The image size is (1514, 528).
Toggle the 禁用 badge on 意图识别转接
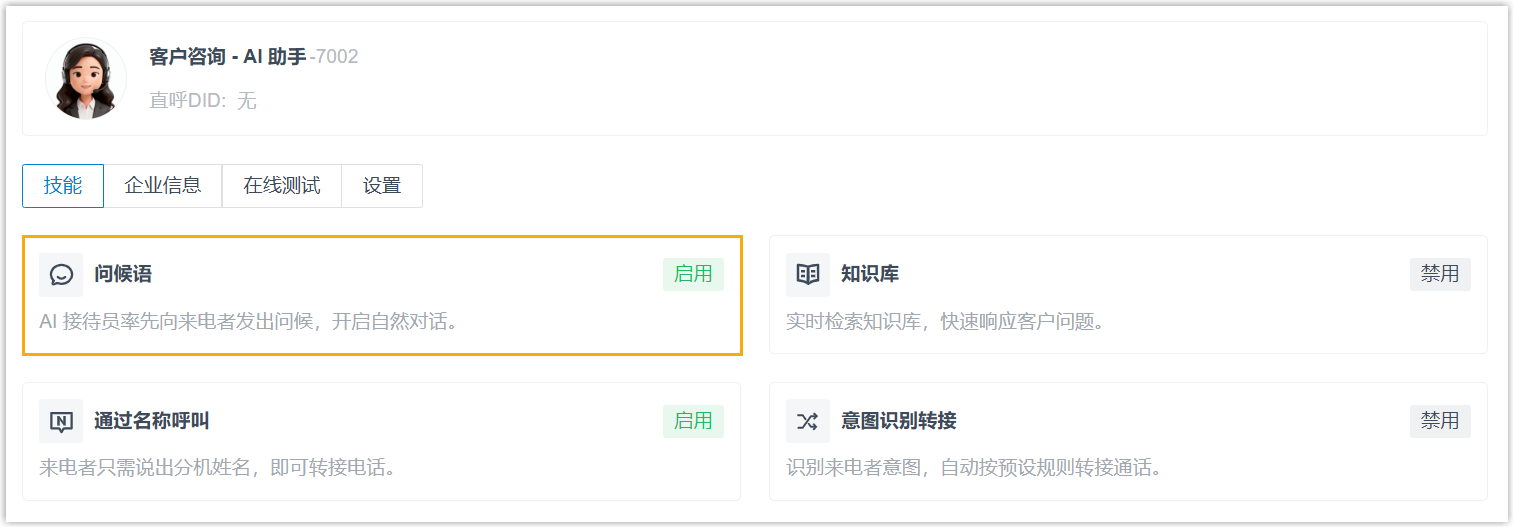point(1440,421)
